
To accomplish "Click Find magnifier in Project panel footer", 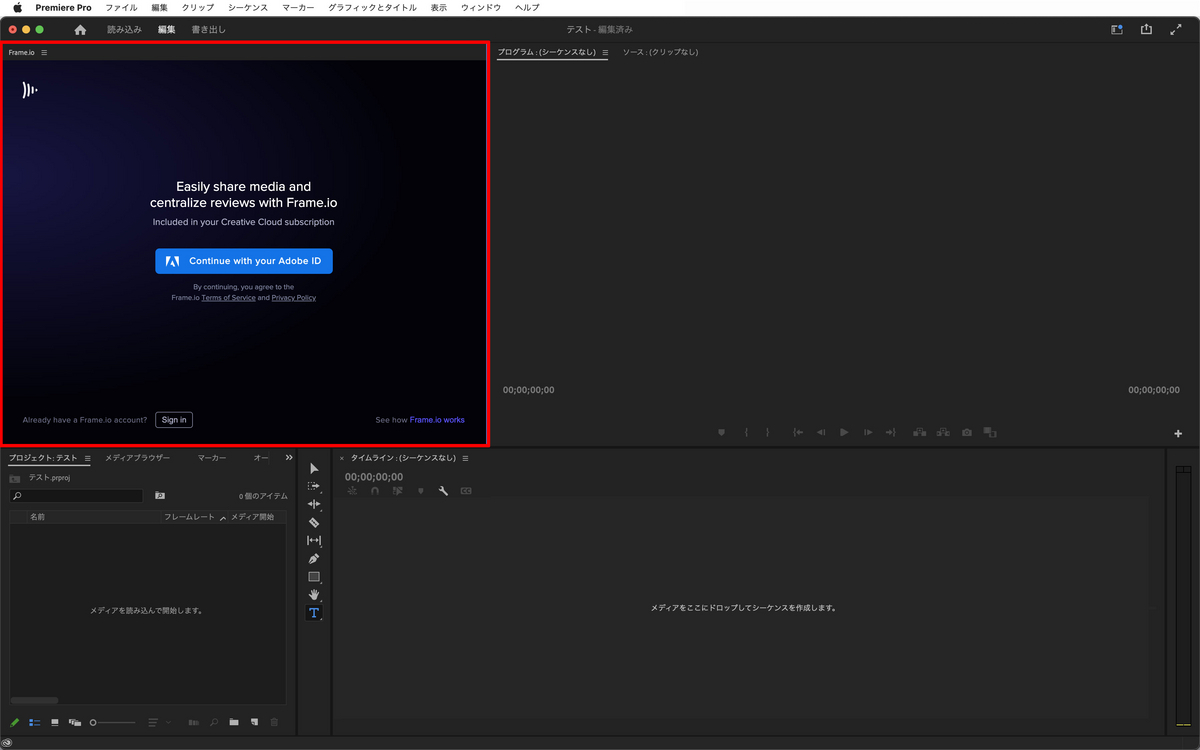I will (x=214, y=722).
